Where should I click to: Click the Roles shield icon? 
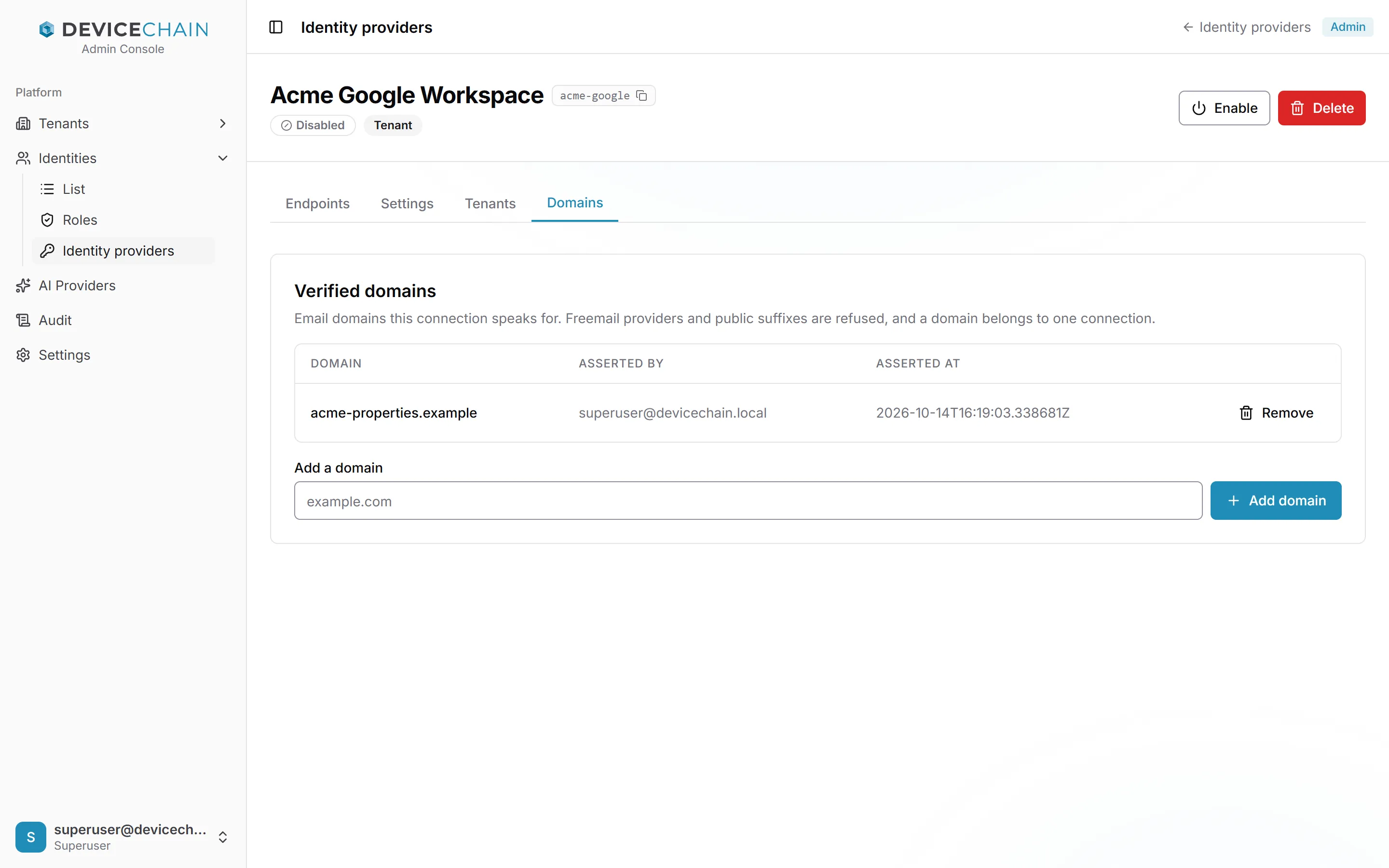pyautogui.click(x=47, y=220)
